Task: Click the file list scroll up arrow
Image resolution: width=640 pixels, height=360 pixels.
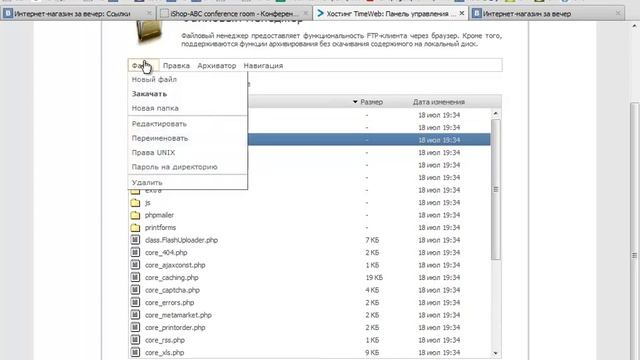Action: (x=496, y=113)
